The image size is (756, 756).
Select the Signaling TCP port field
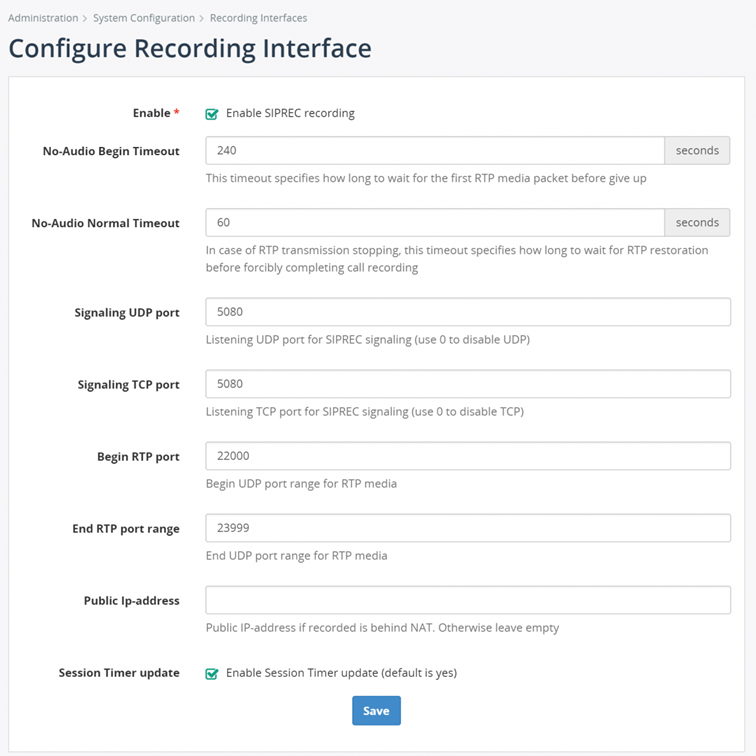pyautogui.click(x=468, y=384)
